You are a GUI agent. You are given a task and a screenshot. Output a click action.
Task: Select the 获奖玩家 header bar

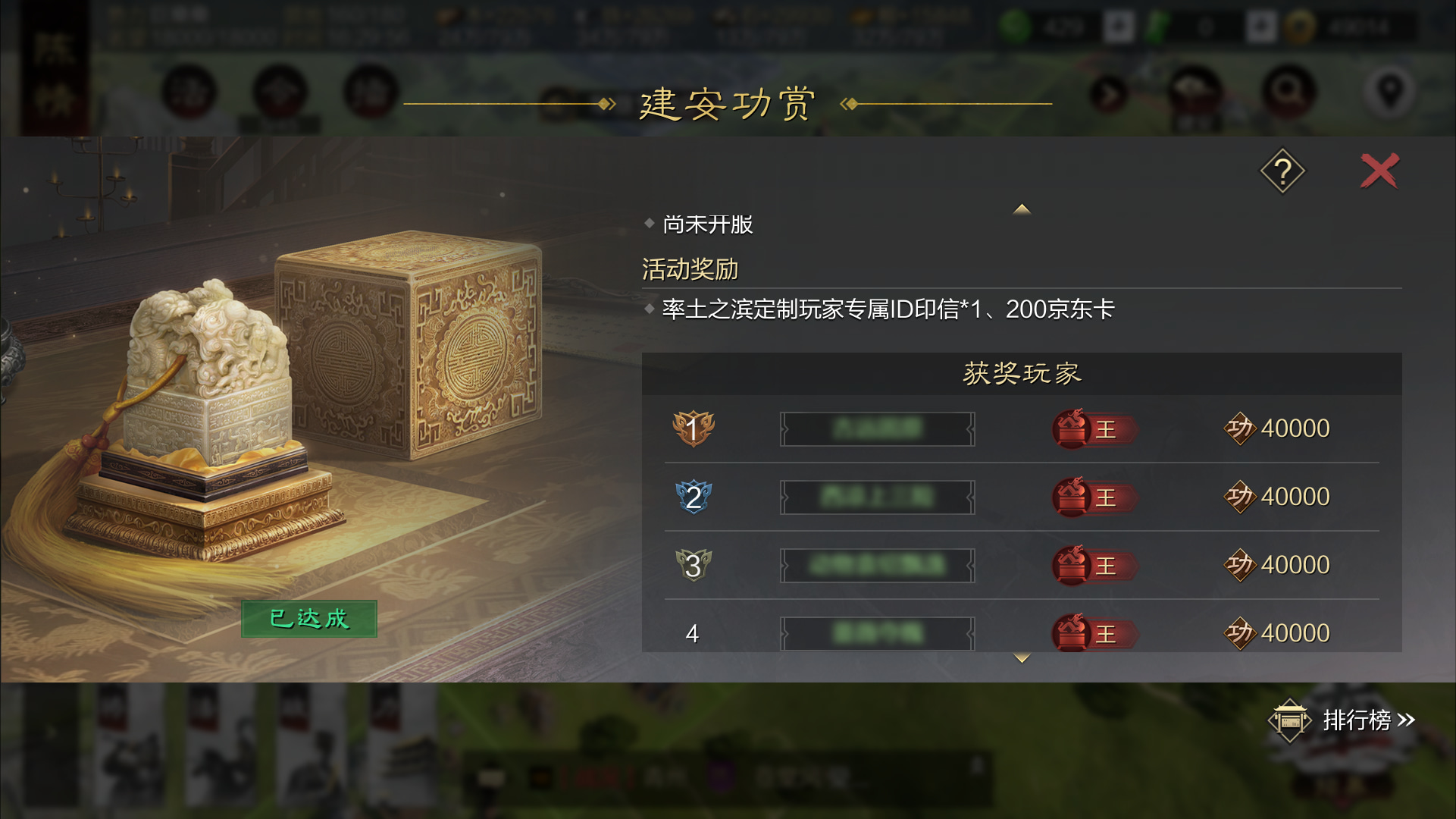tap(1022, 373)
